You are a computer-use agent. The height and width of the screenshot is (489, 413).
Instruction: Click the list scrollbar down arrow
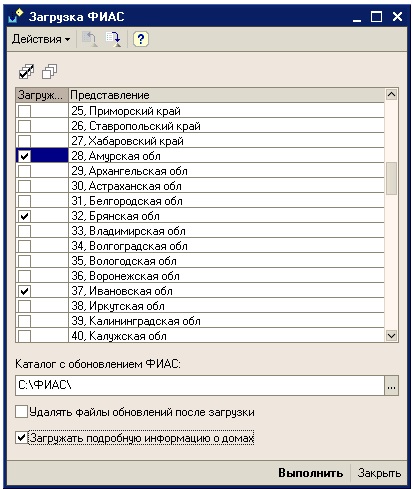pyautogui.click(x=391, y=335)
